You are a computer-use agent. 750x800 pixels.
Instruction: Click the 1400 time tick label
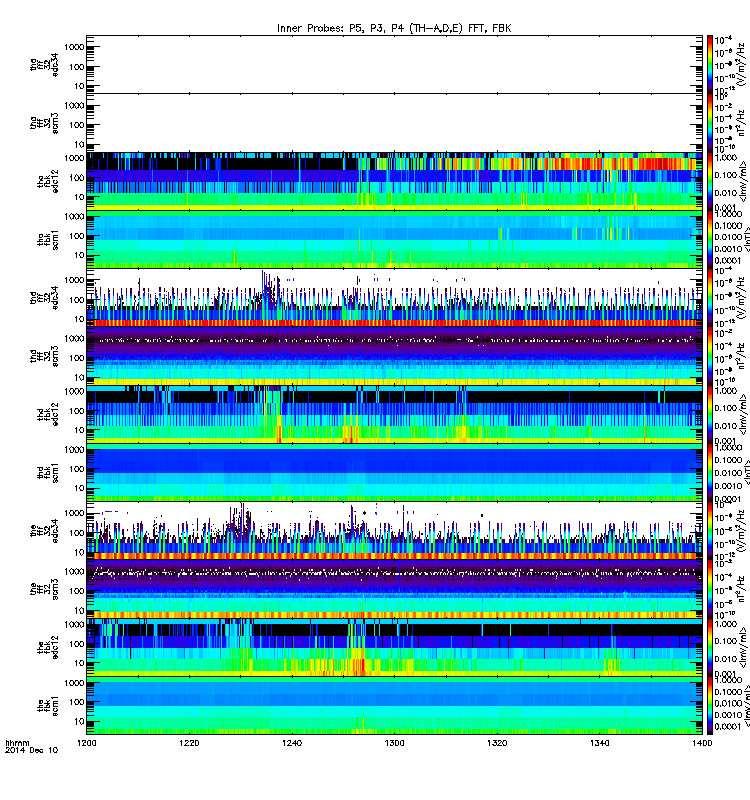(702, 743)
